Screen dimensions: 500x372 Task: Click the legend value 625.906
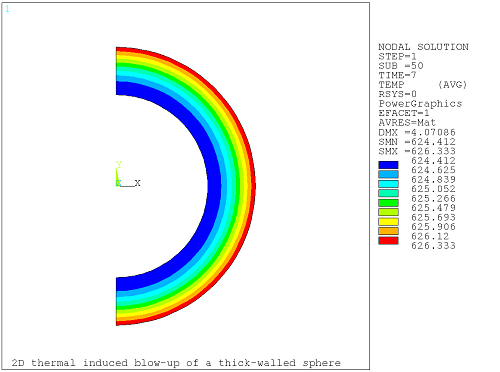(433, 227)
